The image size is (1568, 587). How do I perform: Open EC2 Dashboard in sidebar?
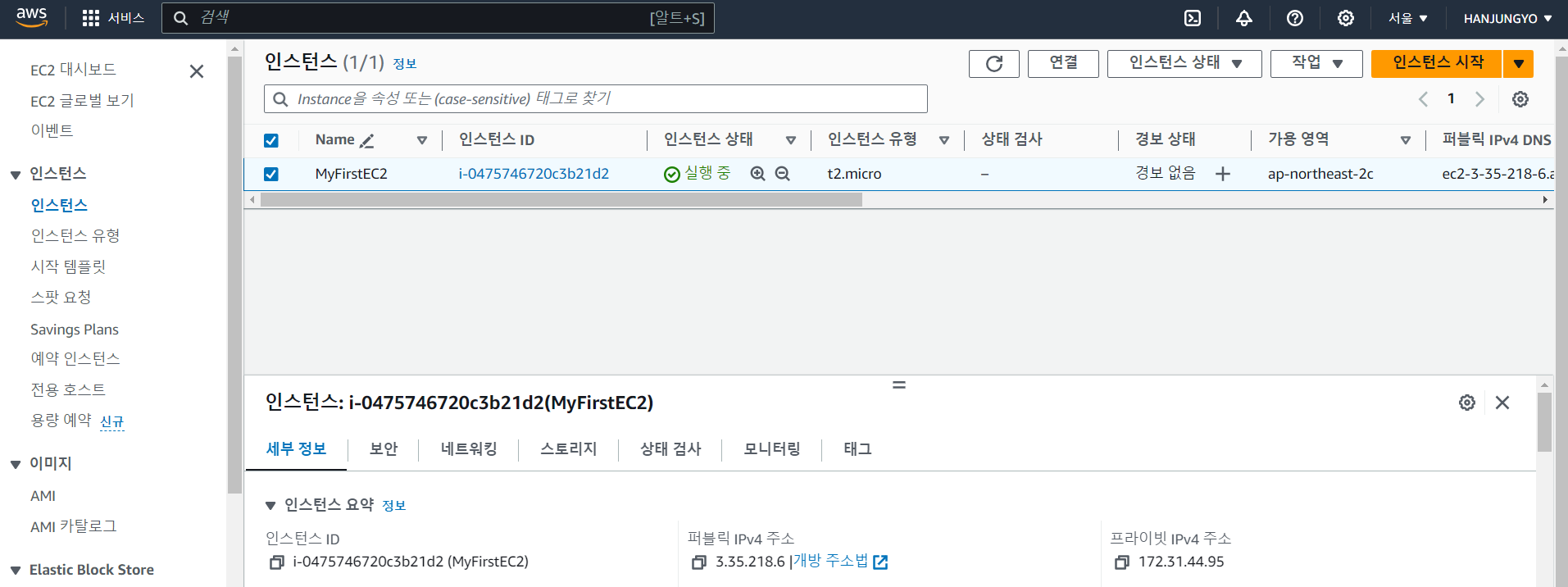73,70
